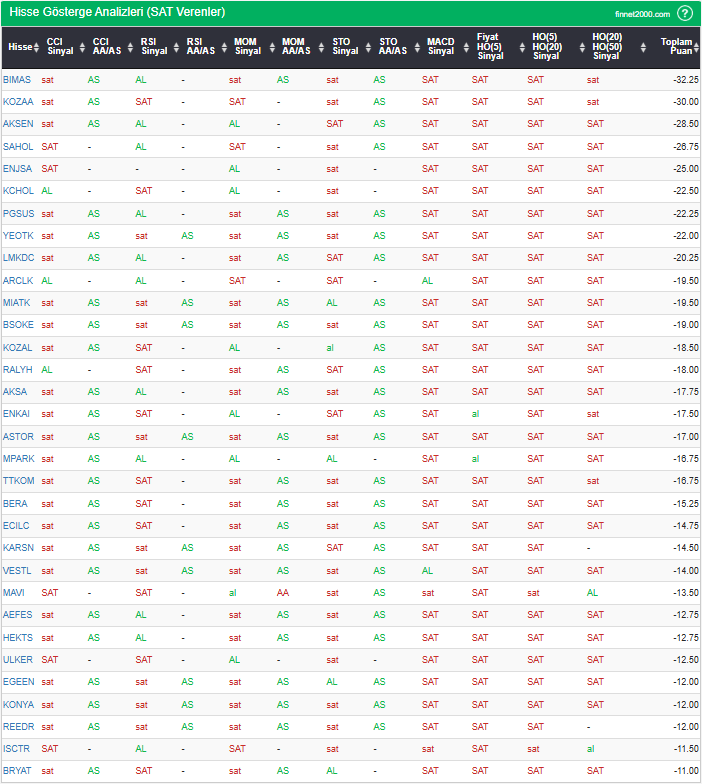Open the KOZAA stock link
Screen dimensions: 702x784
click(17, 102)
